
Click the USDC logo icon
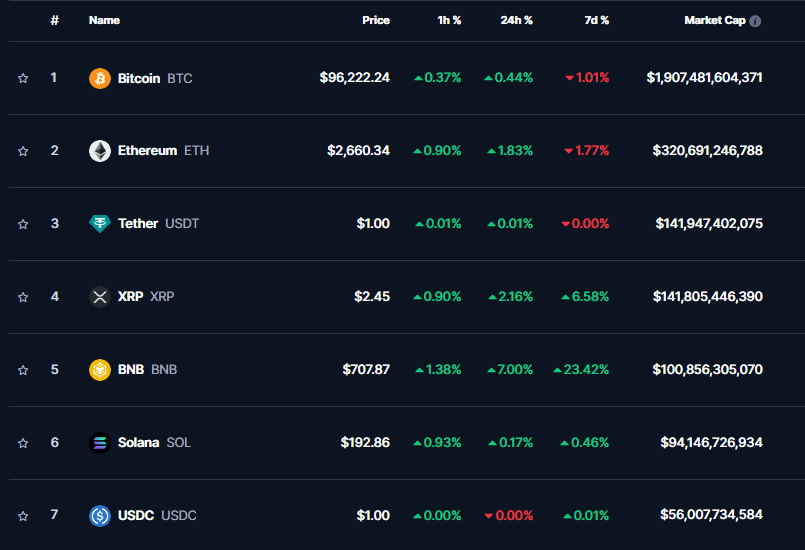[99, 516]
